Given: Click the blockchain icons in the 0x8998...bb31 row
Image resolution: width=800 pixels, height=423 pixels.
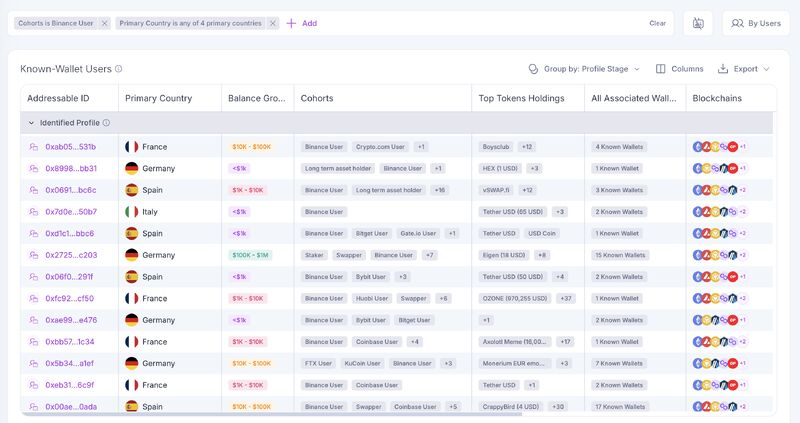Looking at the screenshot, I should coord(719,168).
